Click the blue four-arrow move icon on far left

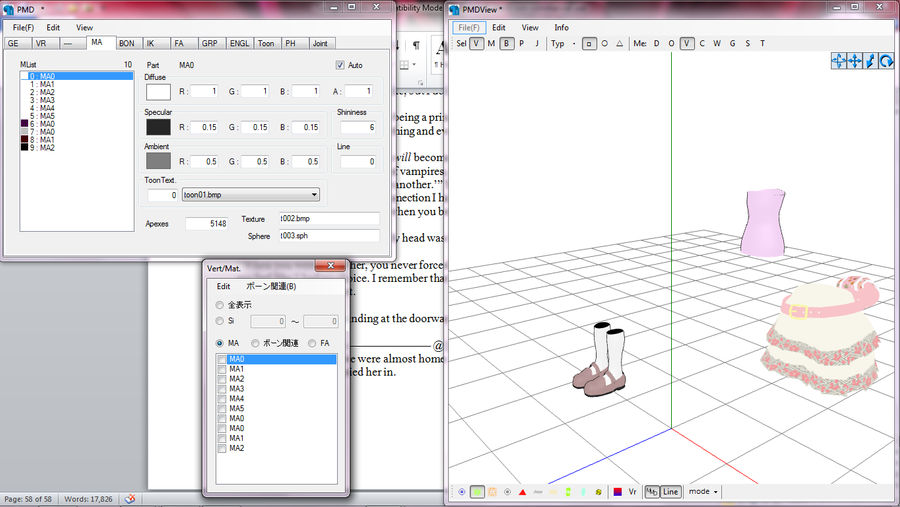tap(838, 61)
